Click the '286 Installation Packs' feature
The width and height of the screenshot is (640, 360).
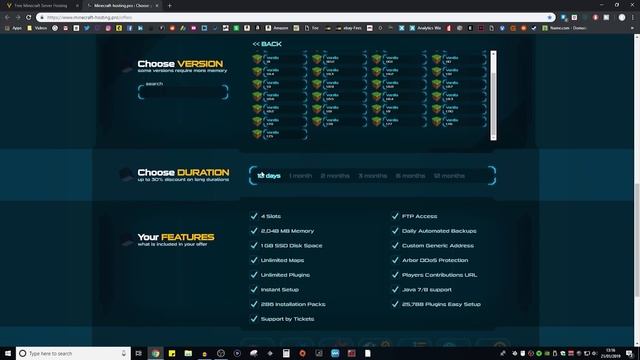pos(293,304)
